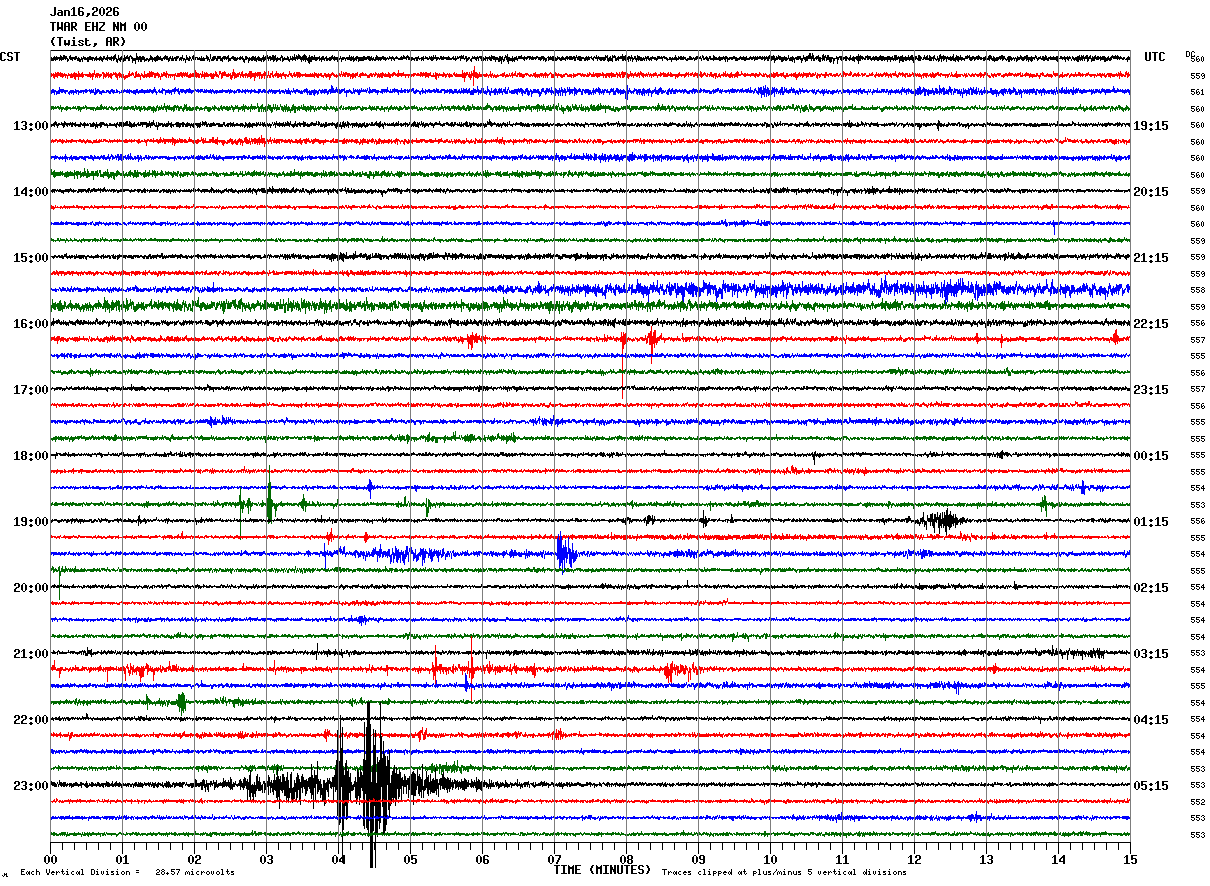Select minute 06 on the time axis

click(482, 859)
